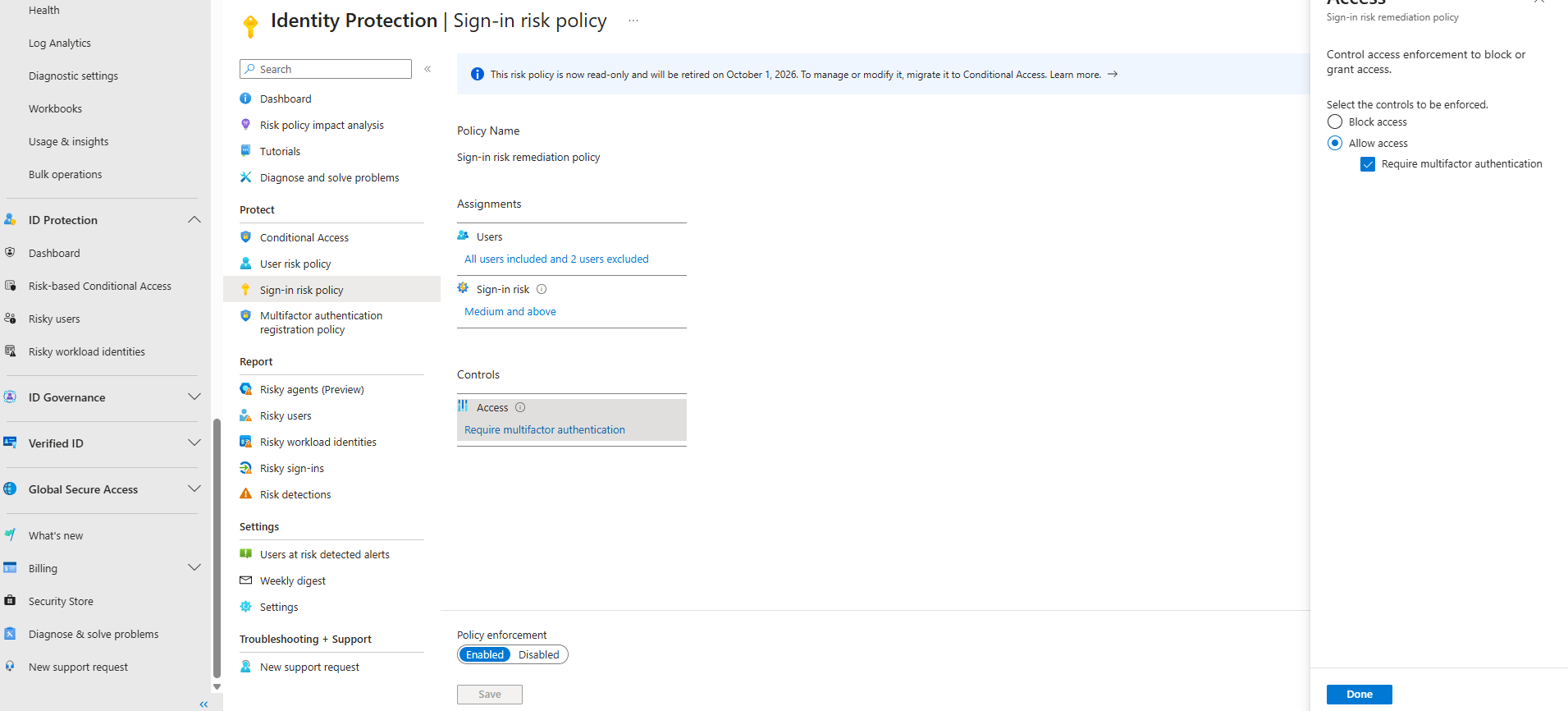The width and height of the screenshot is (1568, 711).
Task: Open Diagnostic settings in left navigation
Action: click(73, 76)
